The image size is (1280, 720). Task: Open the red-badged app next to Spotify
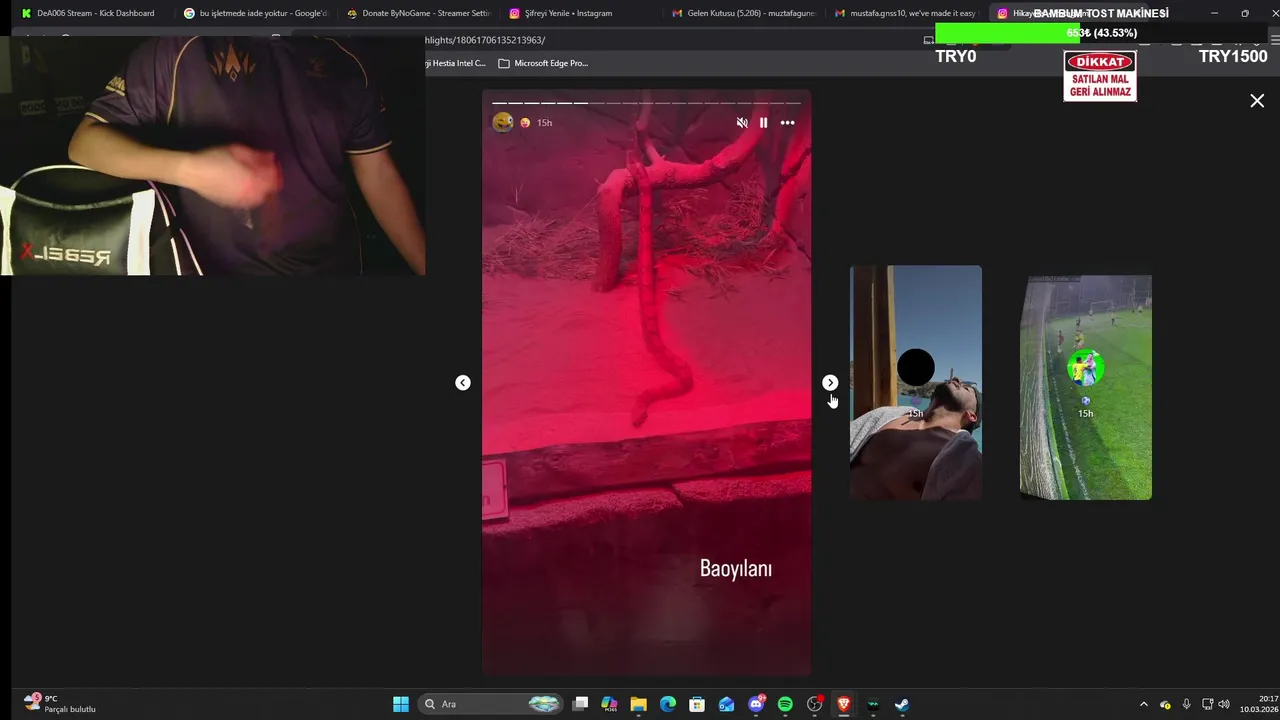tap(815, 704)
